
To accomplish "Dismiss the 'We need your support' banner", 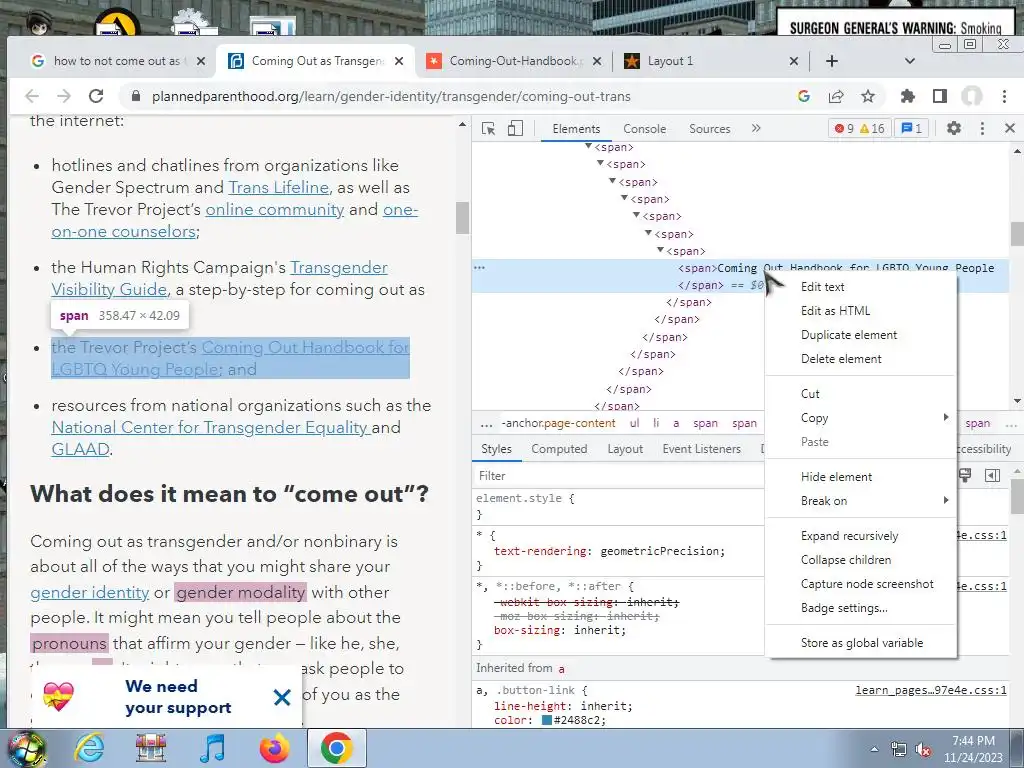I will point(282,697).
